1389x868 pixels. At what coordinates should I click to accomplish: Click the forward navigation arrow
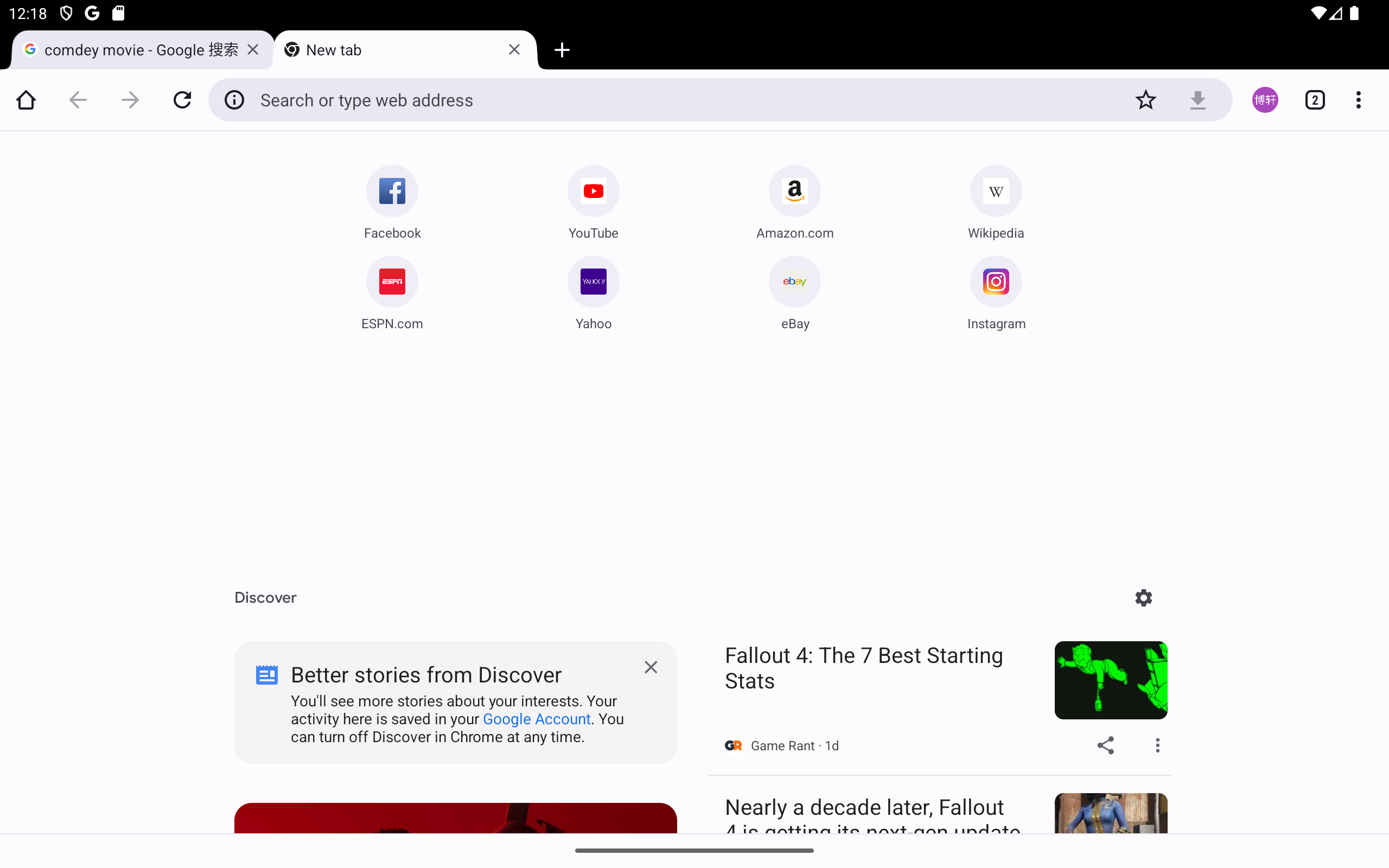point(130,100)
